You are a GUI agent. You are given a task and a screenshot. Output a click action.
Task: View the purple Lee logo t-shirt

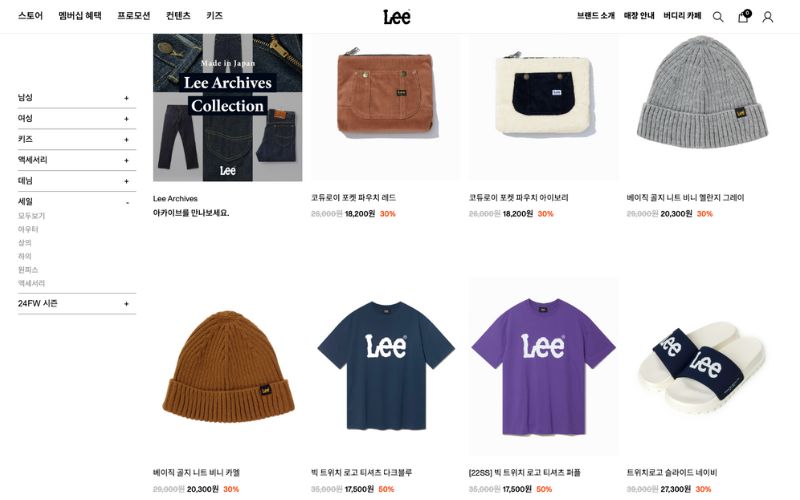[543, 366]
